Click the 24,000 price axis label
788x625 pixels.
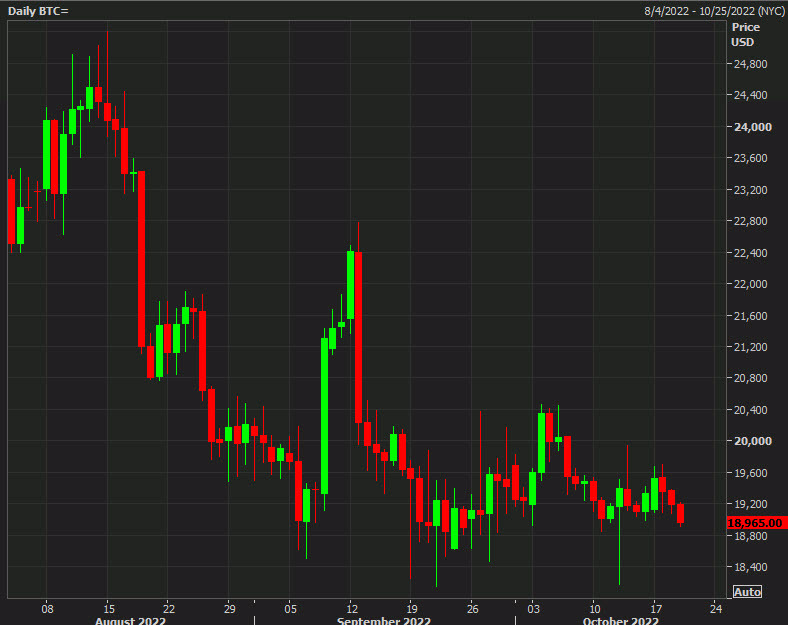pyautogui.click(x=751, y=127)
